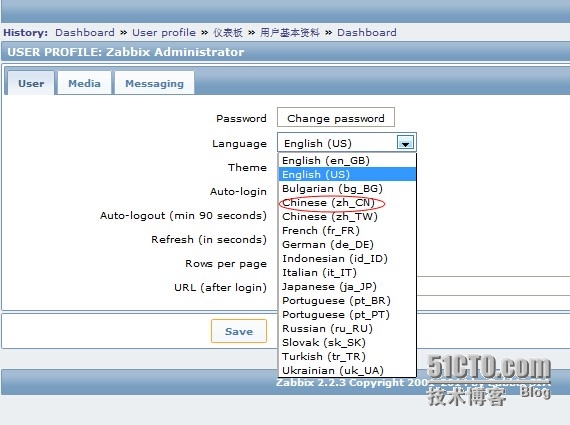The image size is (570, 425).
Task: Open the Messaging tab
Action: pyautogui.click(x=154, y=83)
